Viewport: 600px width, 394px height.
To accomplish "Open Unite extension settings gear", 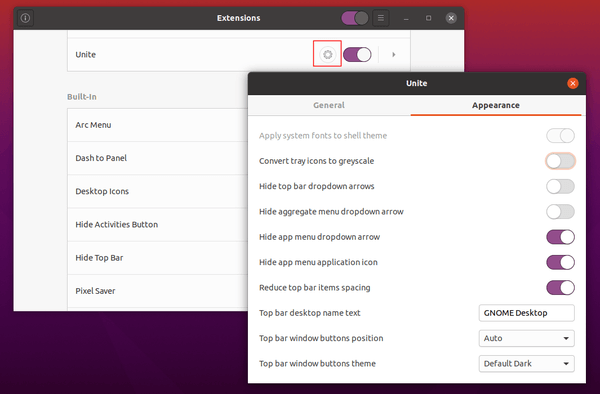I will (327, 54).
